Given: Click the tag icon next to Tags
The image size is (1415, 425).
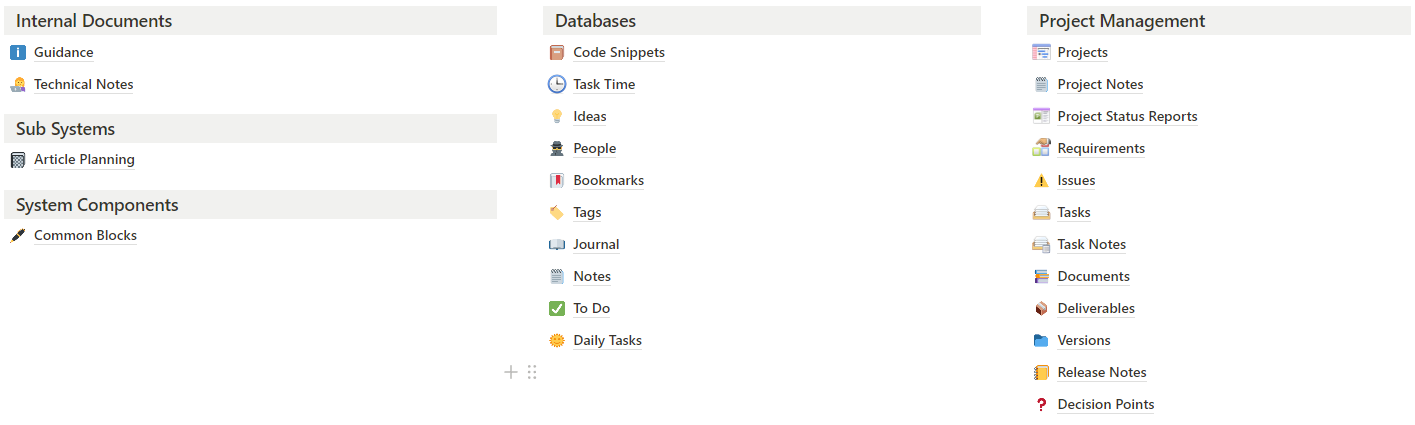Looking at the screenshot, I should [x=557, y=212].
